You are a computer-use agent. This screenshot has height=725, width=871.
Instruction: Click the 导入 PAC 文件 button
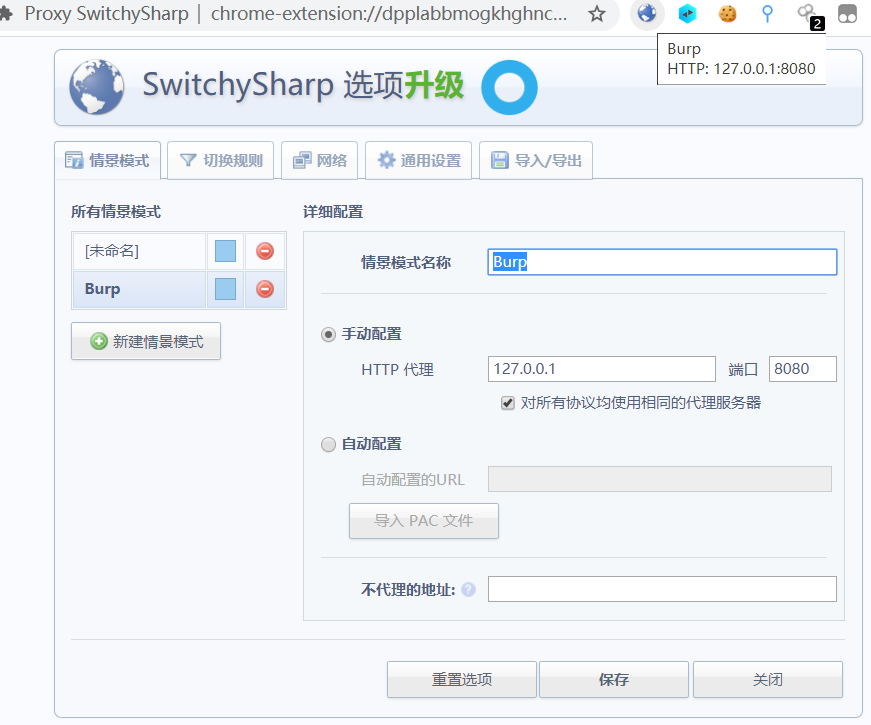pyautogui.click(x=424, y=521)
